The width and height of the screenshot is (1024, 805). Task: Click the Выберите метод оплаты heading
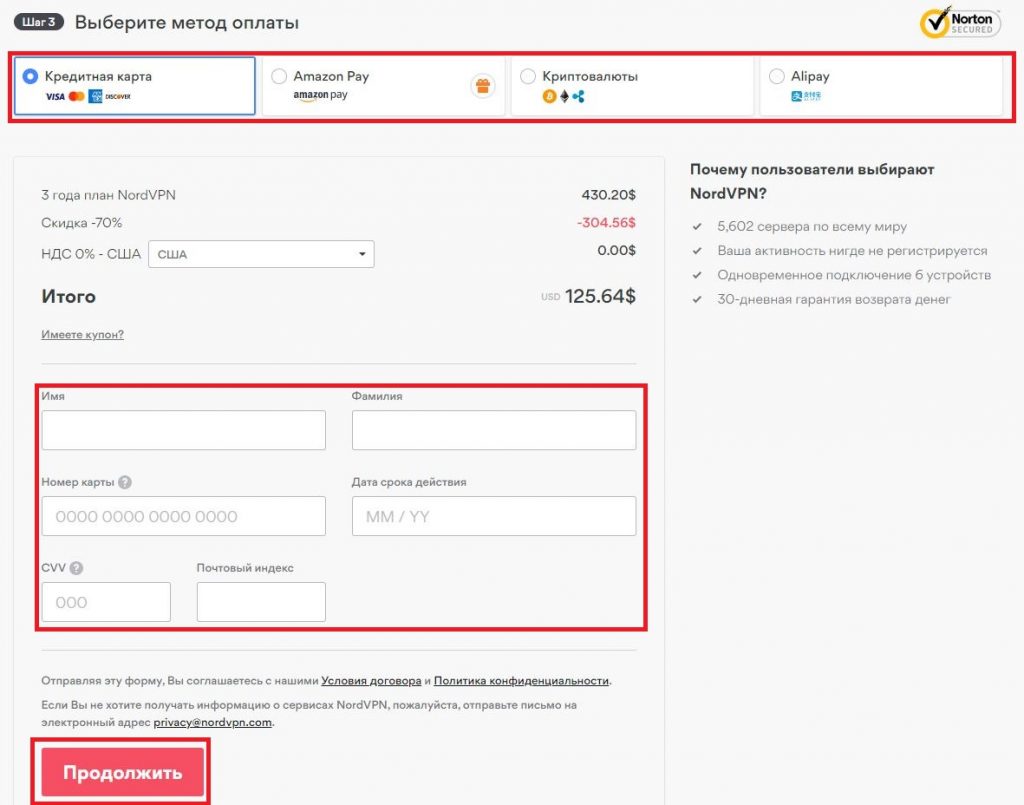click(x=187, y=22)
